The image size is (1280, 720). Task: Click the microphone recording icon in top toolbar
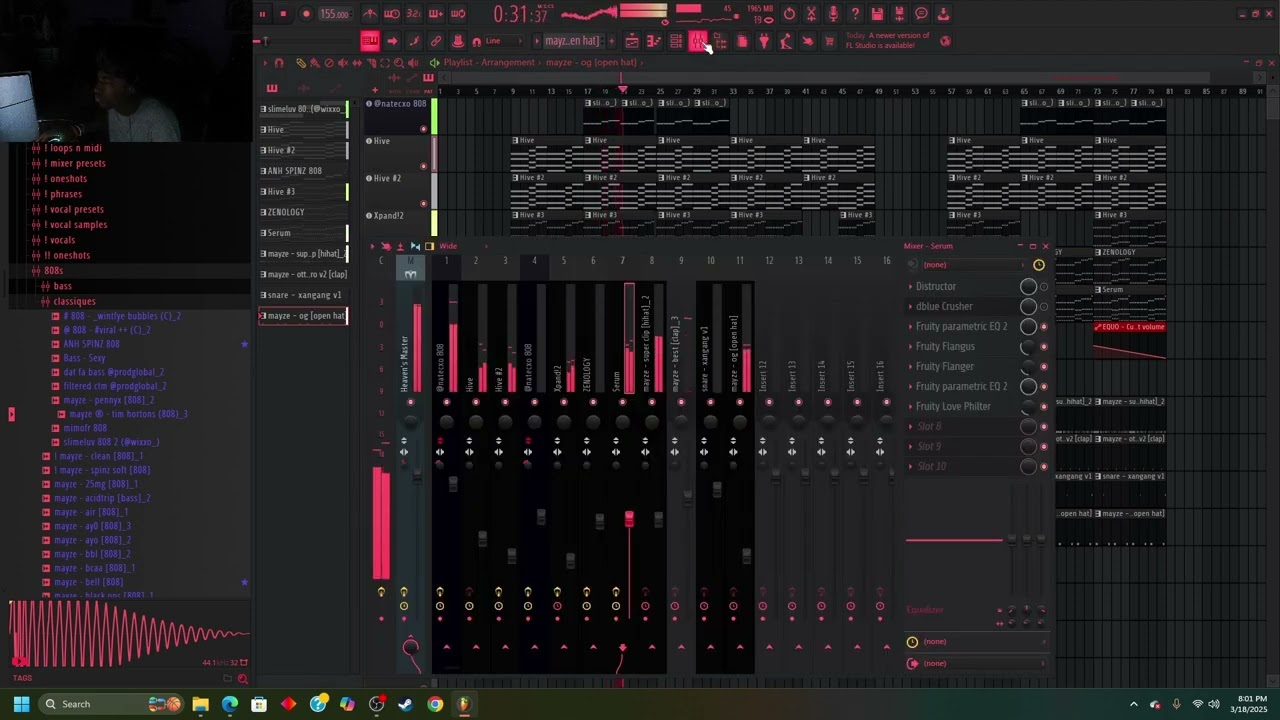pyautogui.click(x=833, y=14)
